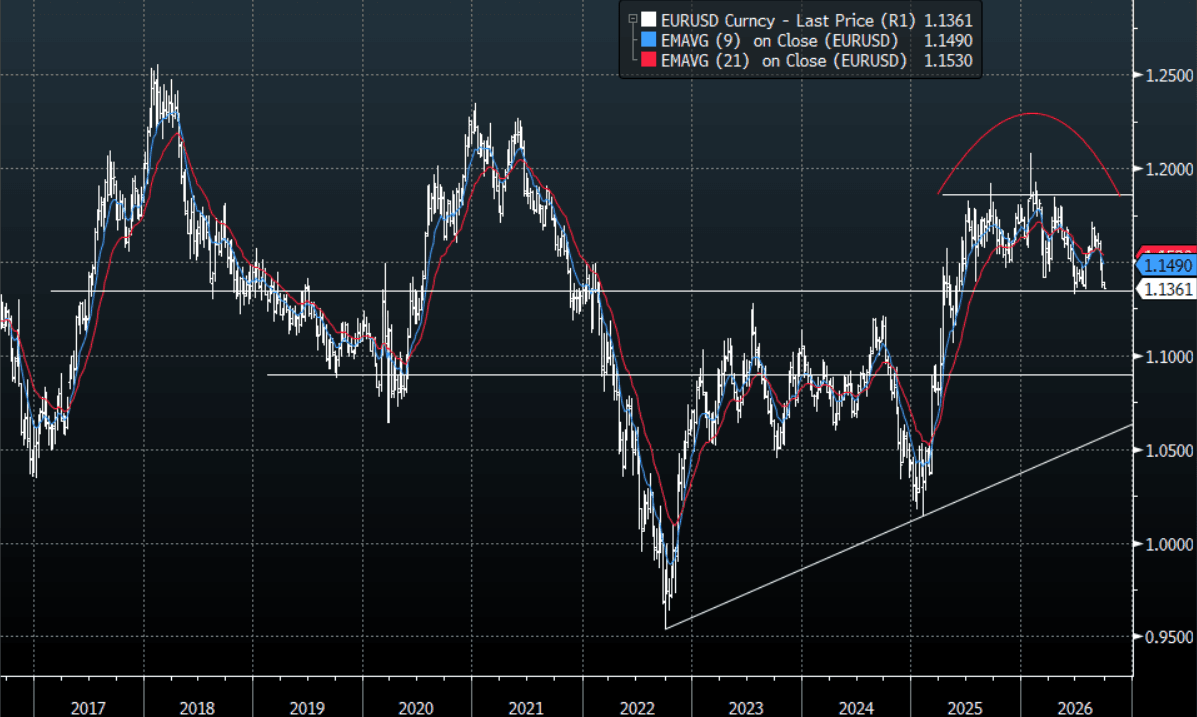1197x717 pixels.
Task: Click the 1.0000 price axis label
Action: point(1169,544)
